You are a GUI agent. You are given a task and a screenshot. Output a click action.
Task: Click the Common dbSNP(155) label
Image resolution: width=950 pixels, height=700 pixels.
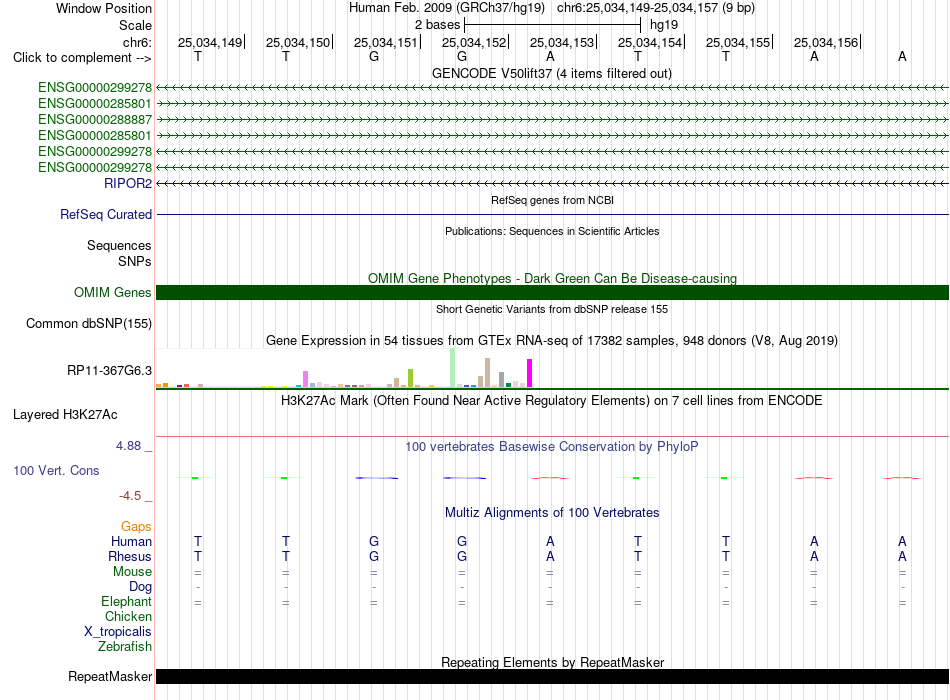coord(89,324)
